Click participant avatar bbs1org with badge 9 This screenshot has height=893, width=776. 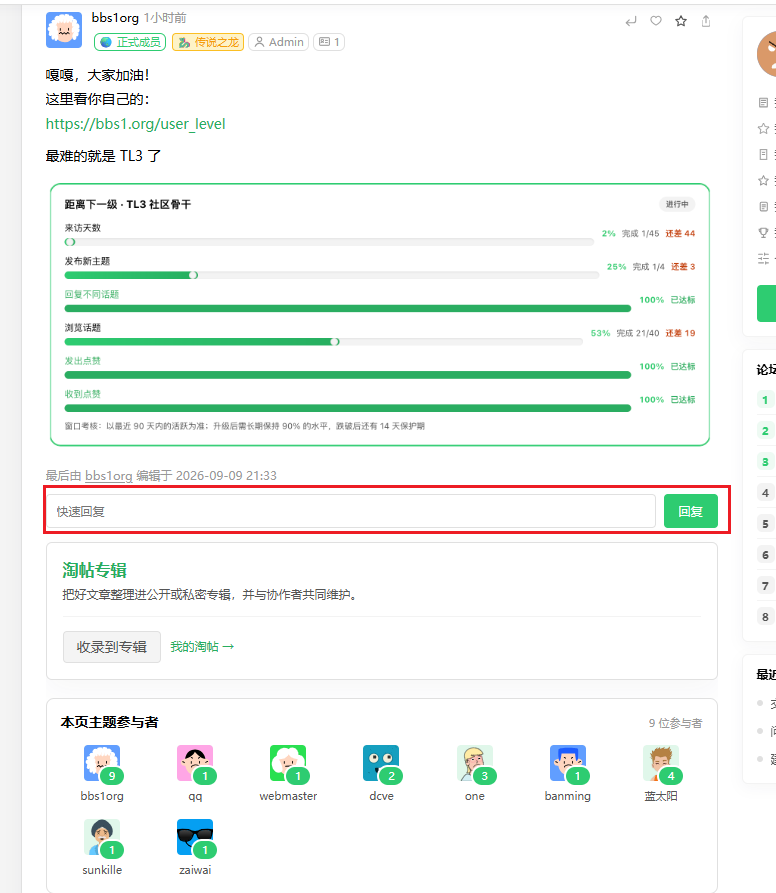[102, 763]
